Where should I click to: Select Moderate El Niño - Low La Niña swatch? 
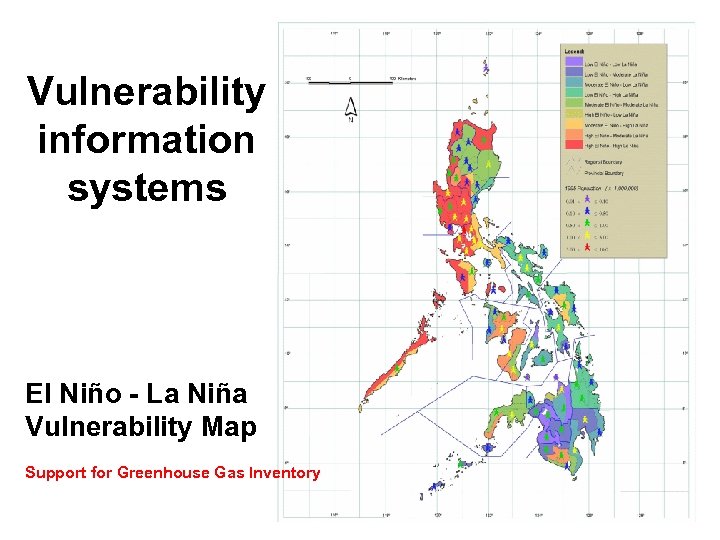pyautogui.click(x=574, y=82)
